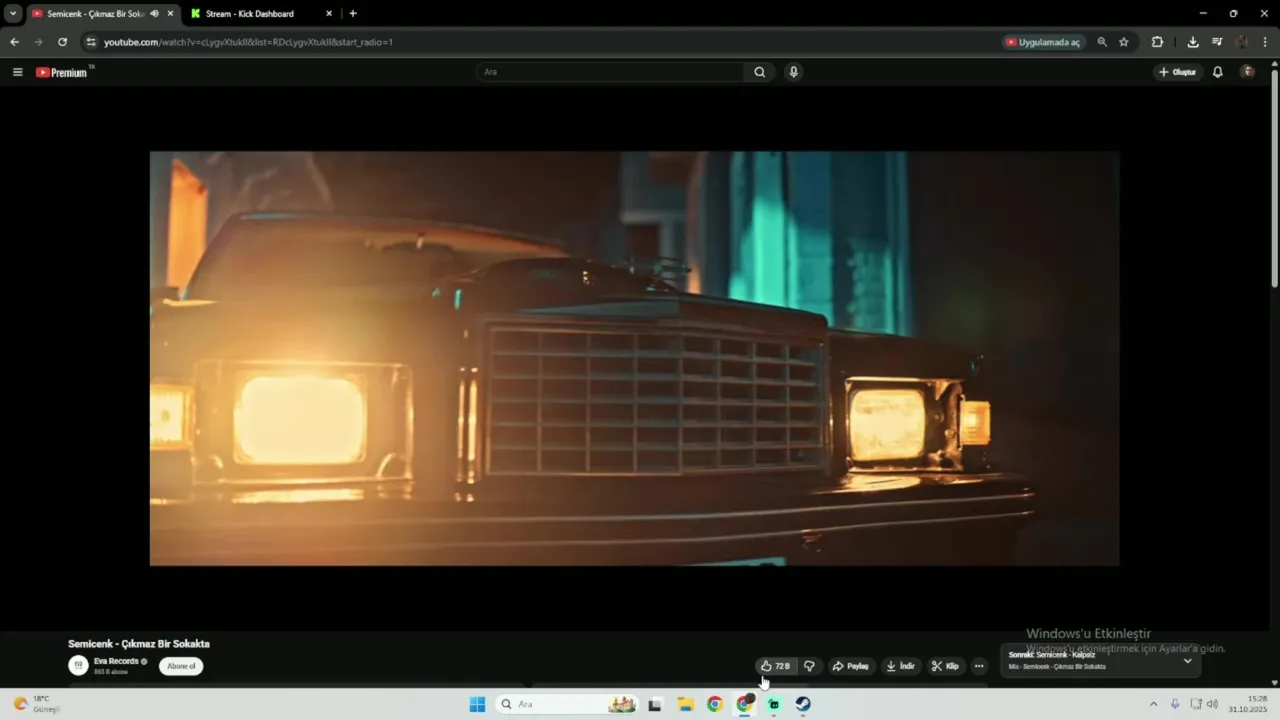Click the browser address bar URL
This screenshot has width=1280, height=720.
point(248,42)
